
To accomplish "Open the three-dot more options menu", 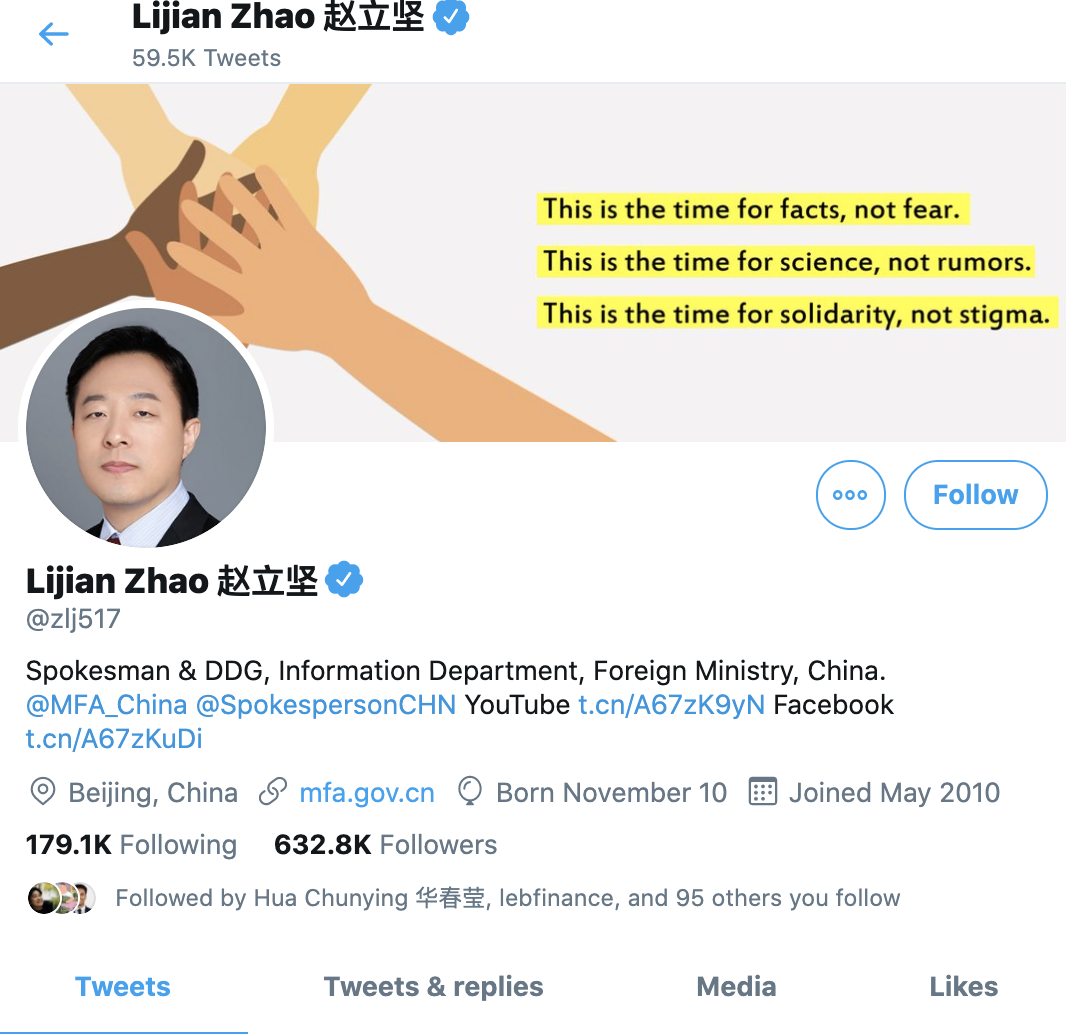I will tap(850, 495).
